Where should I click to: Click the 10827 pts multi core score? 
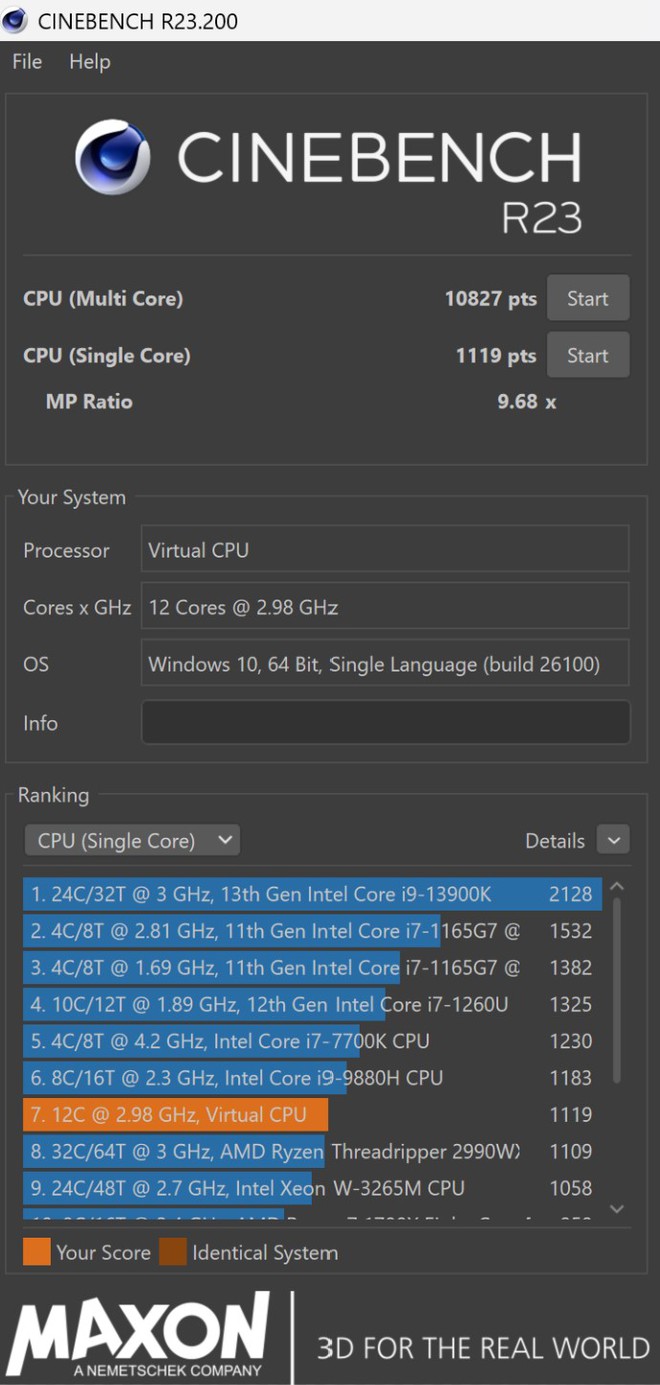coord(490,298)
